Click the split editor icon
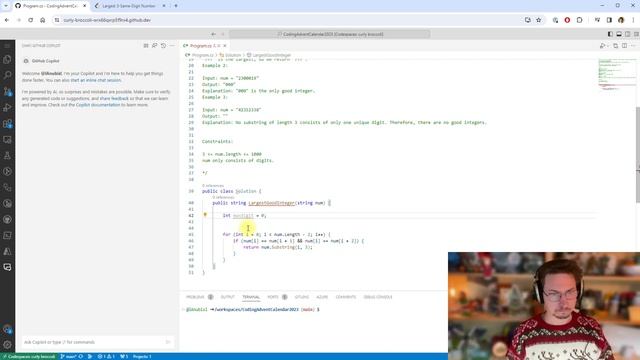Screen dimensions: 640x360 624,46
